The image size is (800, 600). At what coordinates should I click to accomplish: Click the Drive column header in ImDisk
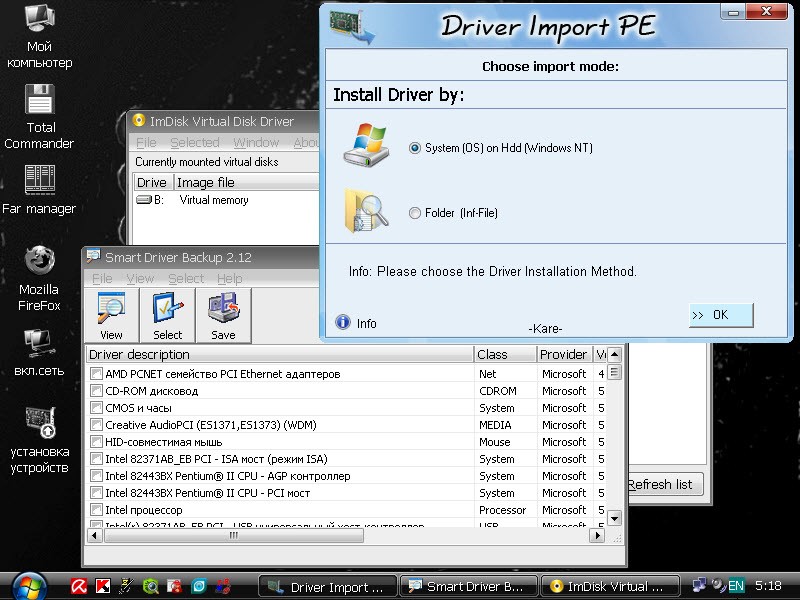click(153, 182)
